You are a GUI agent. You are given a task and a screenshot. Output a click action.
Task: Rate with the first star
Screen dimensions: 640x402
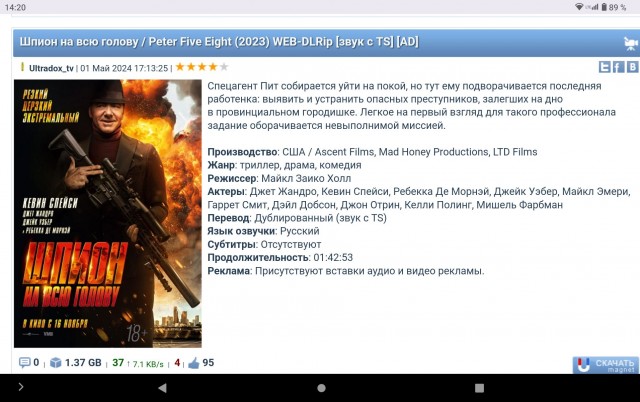[180, 67]
